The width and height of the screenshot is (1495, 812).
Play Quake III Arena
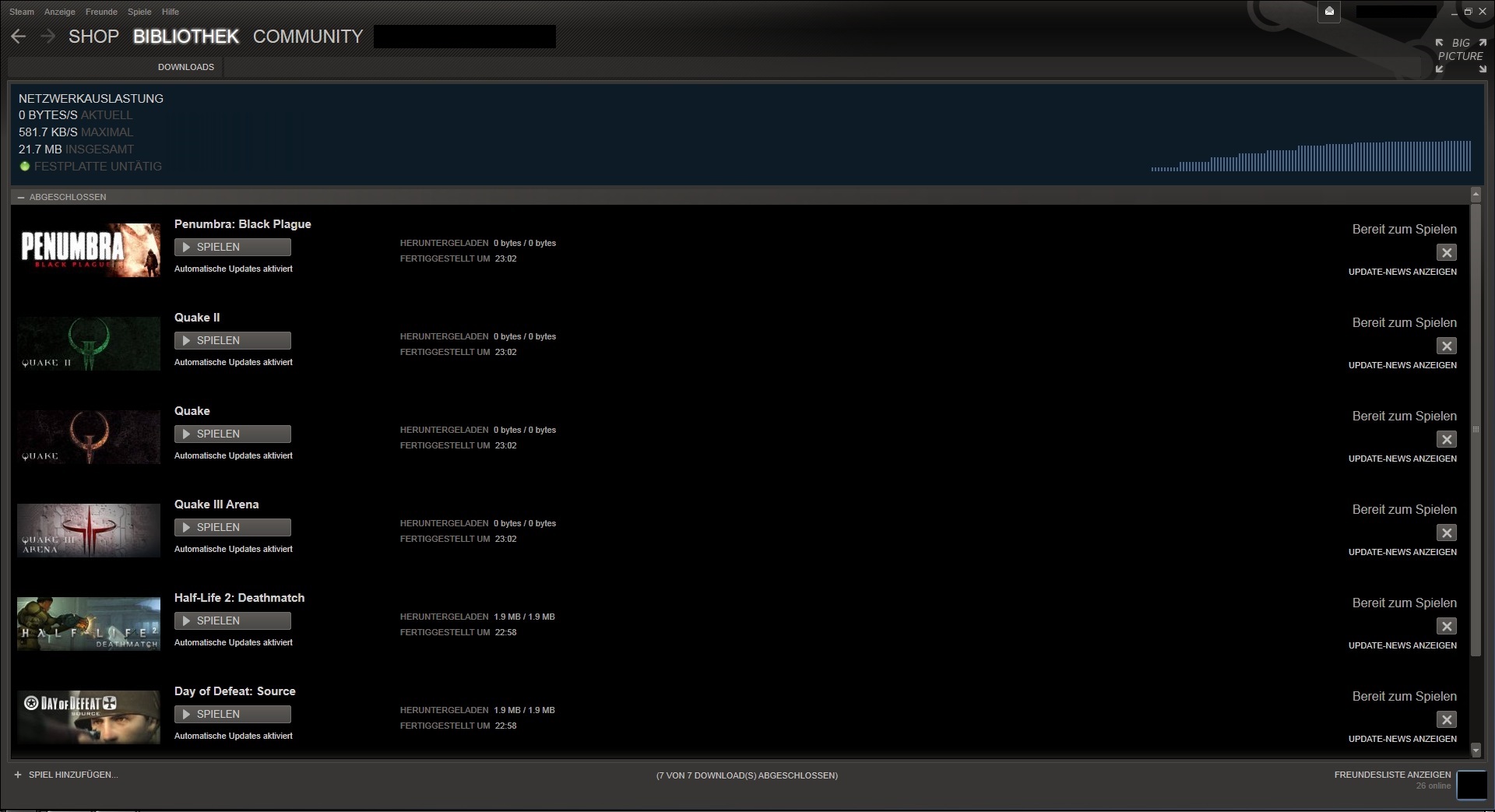click(233, 527)
